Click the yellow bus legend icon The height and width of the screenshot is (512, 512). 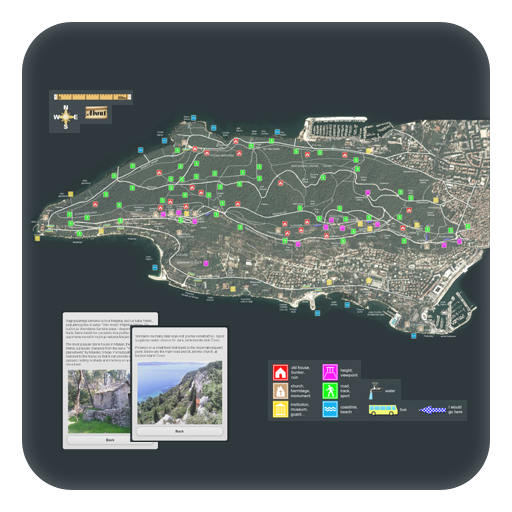click(x=383, y=410)
